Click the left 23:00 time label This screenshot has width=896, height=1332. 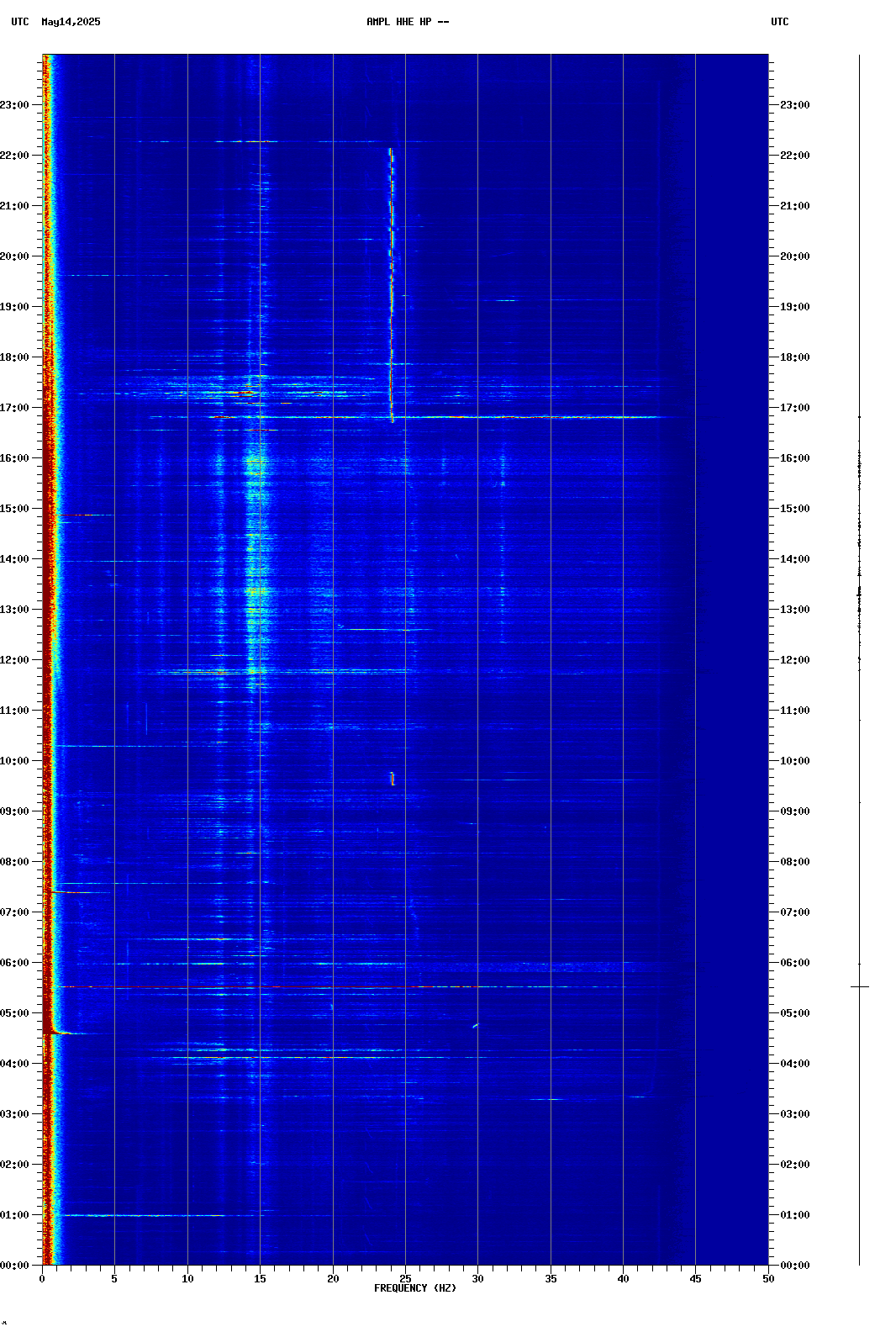pos(14,105)
